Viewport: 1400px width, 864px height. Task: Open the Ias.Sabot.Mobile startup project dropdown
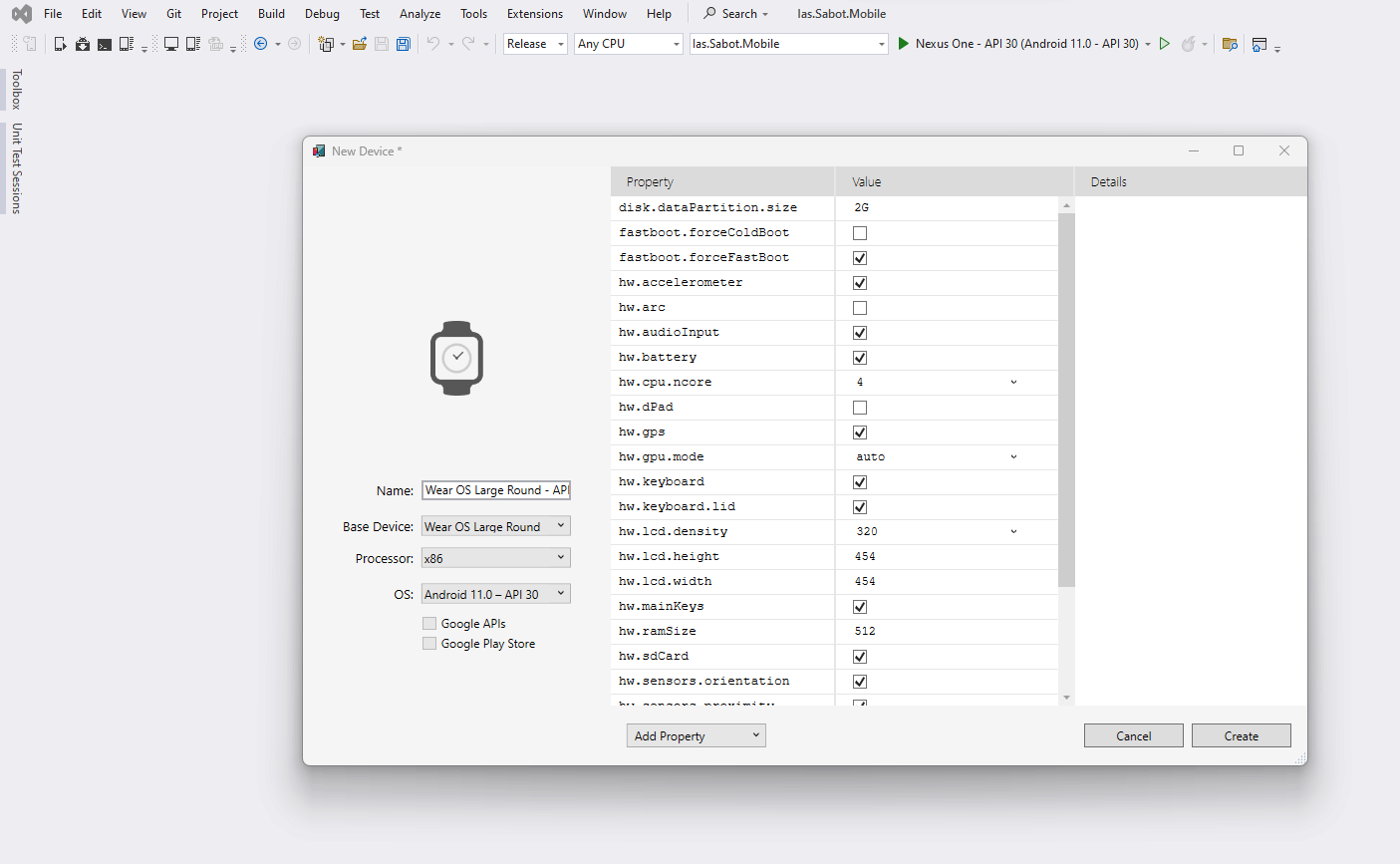pyautogui.click(x=789, y=44)
